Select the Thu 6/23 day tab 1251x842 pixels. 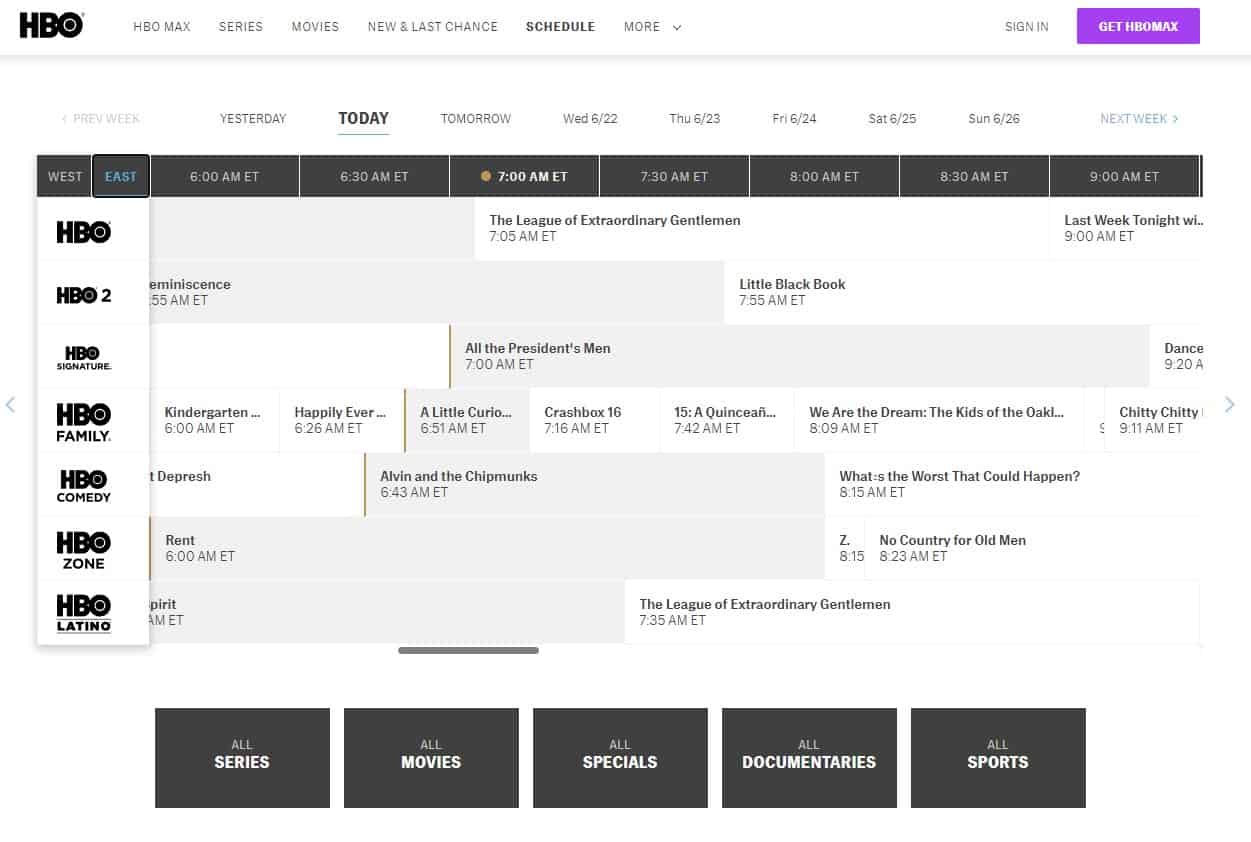point(695,119)
